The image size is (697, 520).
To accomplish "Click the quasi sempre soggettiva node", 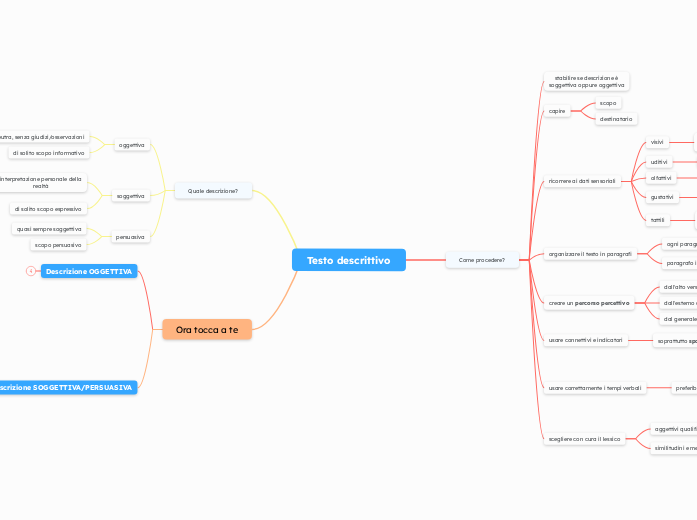I will (x=49, y=229).
